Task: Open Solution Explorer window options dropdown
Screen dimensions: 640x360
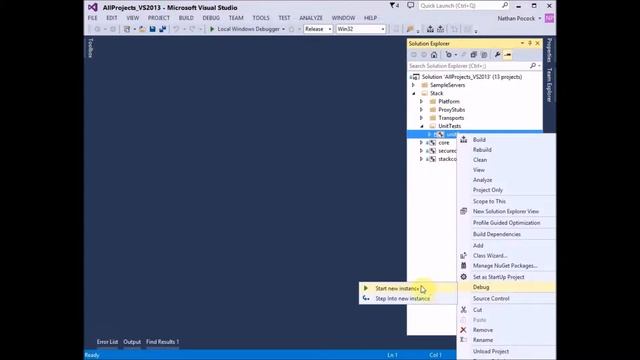Action: point(522,43)
